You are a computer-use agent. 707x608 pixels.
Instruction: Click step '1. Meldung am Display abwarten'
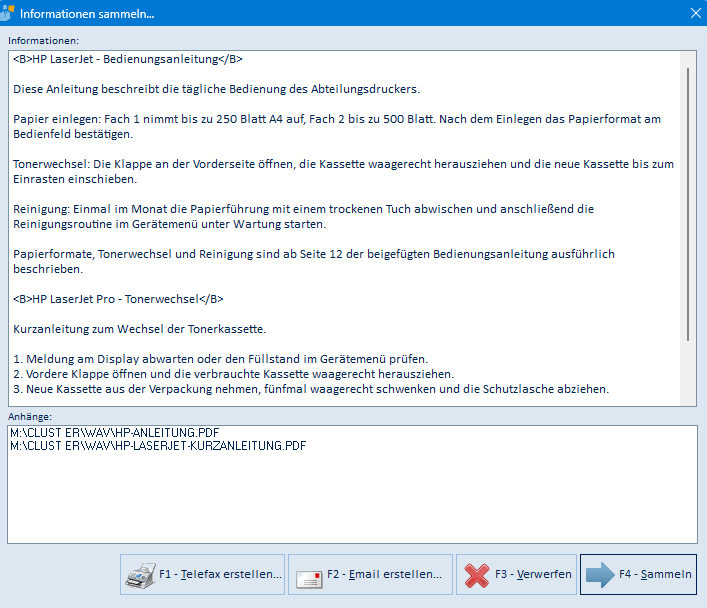[220, 359]
